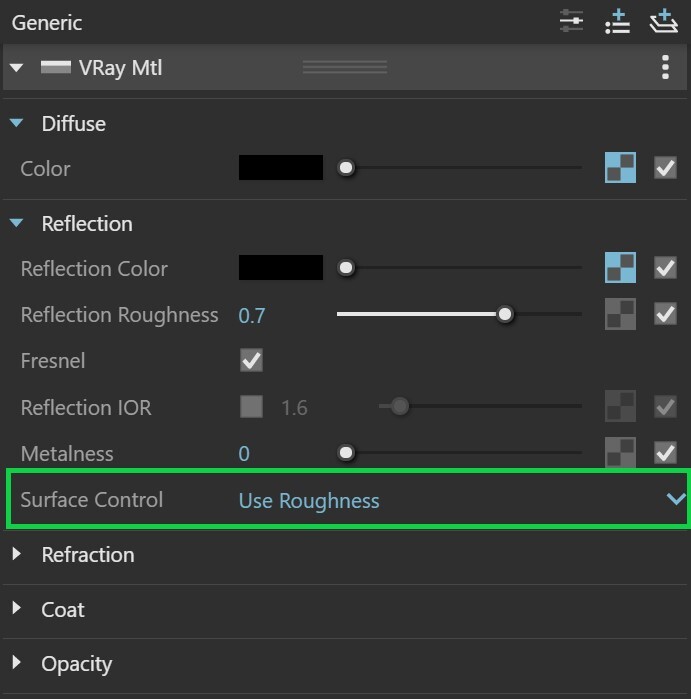Toggle the Reflection IOR lock checkbox

coord(251,407)
